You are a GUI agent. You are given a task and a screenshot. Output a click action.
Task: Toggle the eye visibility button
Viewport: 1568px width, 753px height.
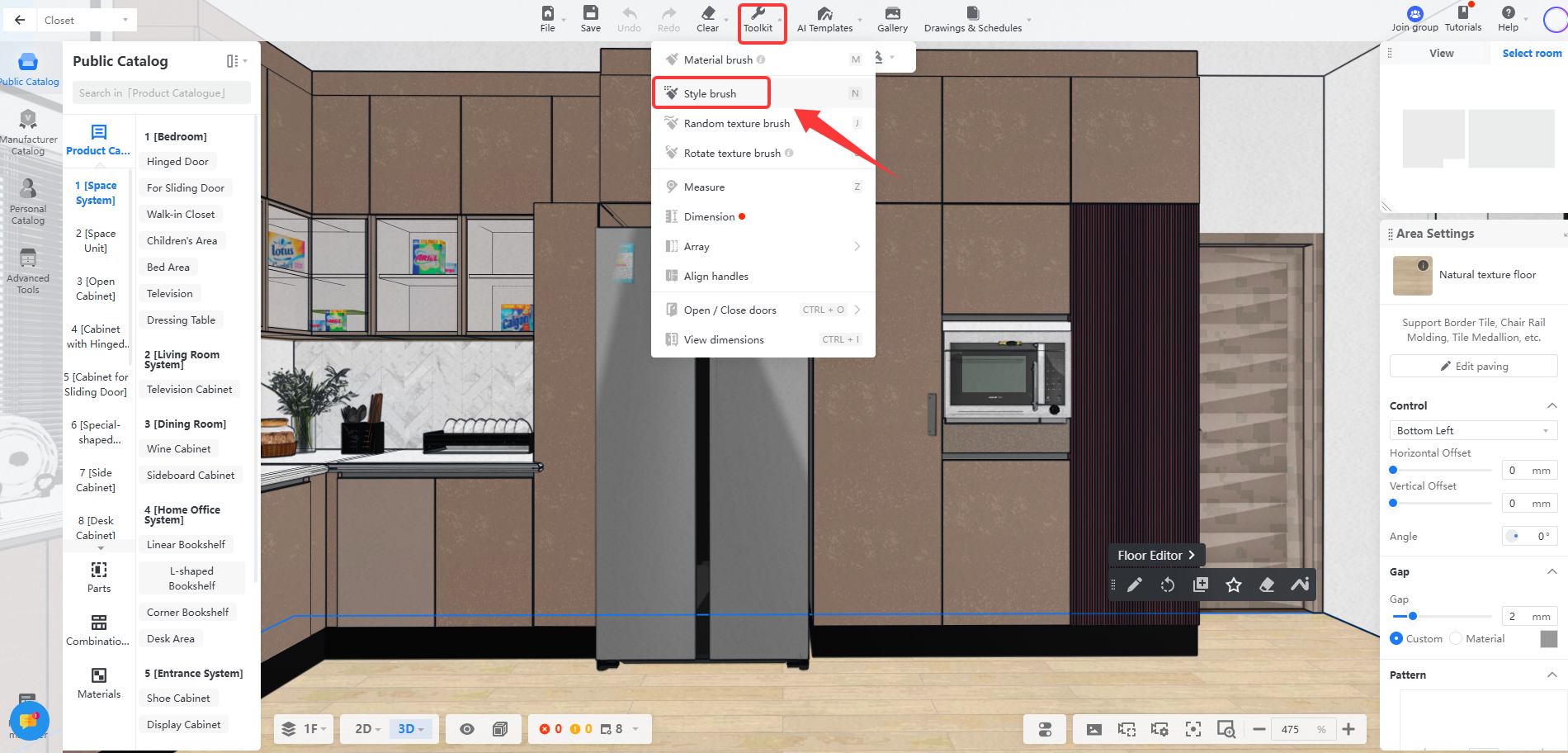[x=467, y=729]
